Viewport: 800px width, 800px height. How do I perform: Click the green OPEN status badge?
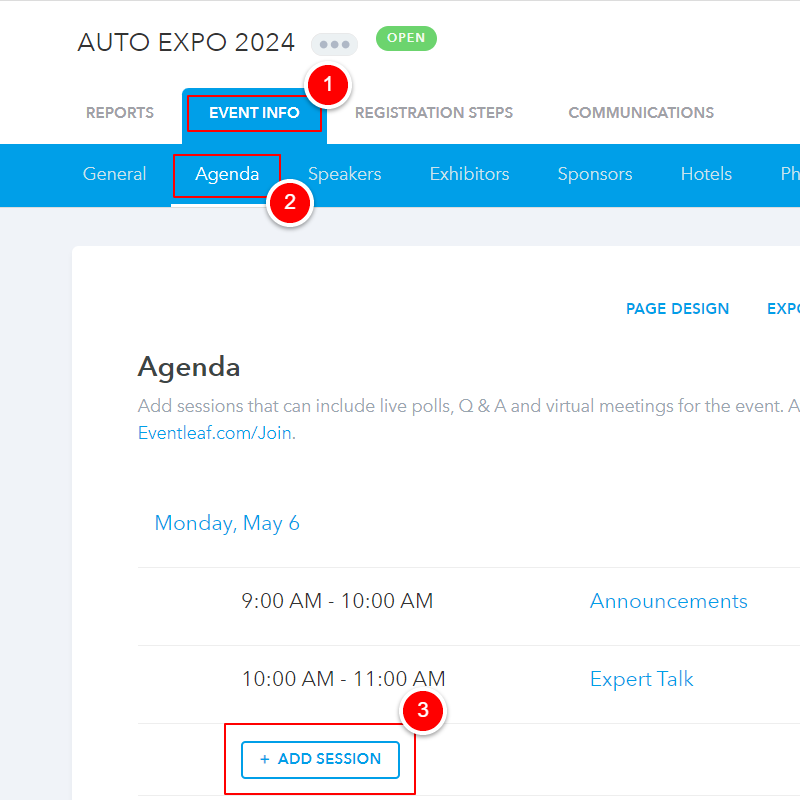(406, 39)
